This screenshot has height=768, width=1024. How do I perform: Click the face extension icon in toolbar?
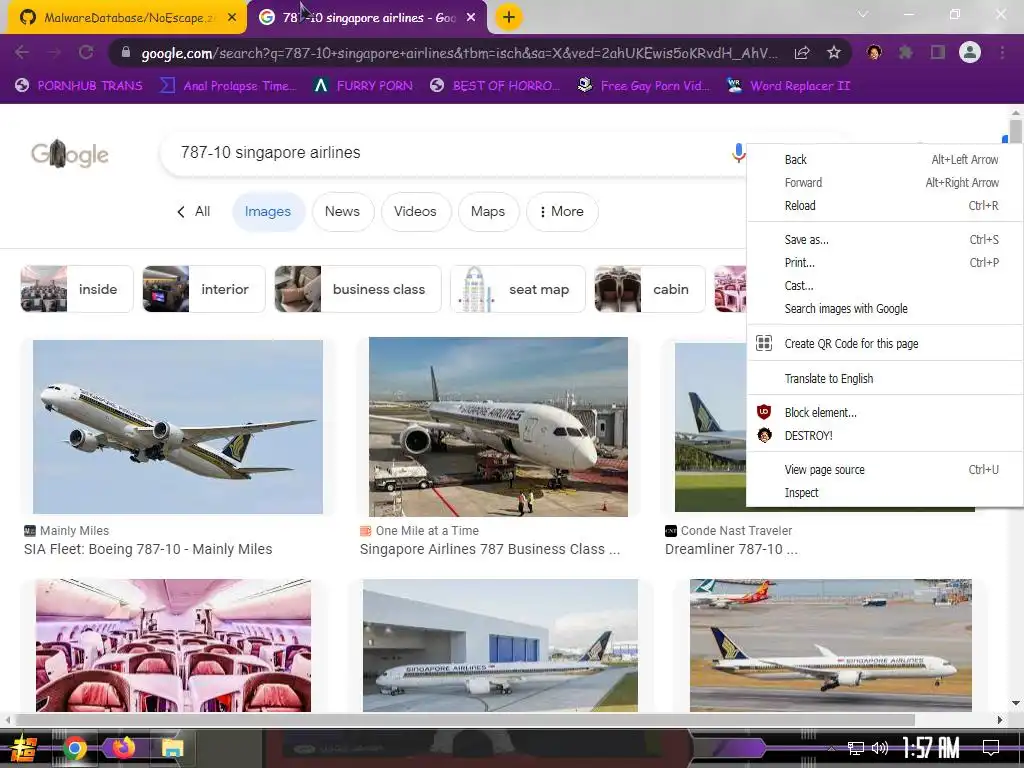coord(874,52)
